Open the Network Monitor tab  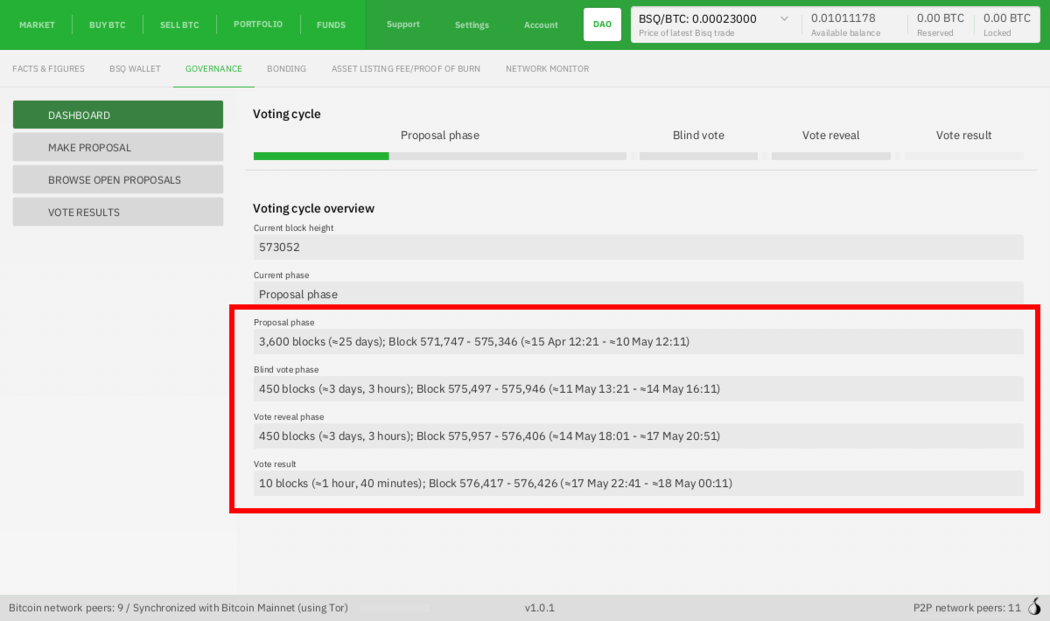pyautogui.click(x=547, y=69)
